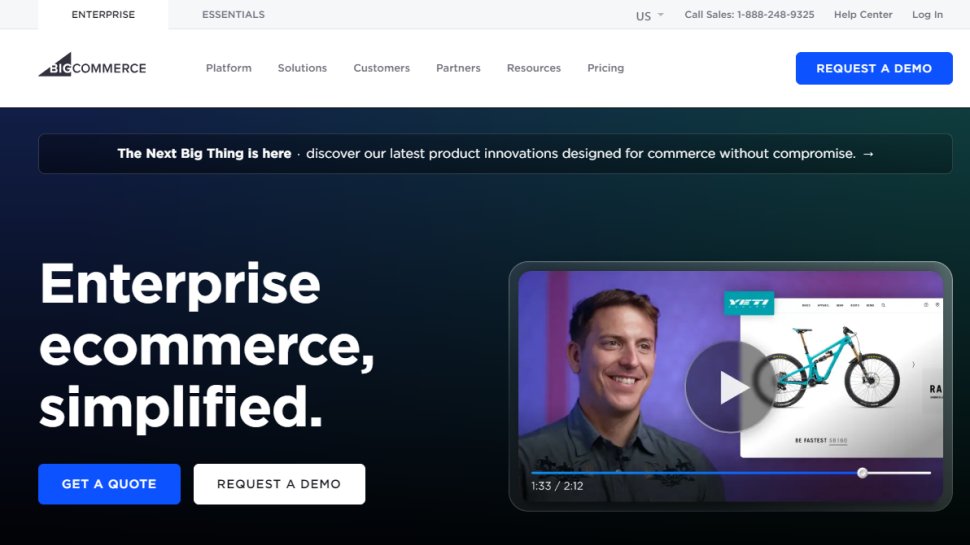Click the arrow at the end of the announcement banner

(x=867, y=154)
